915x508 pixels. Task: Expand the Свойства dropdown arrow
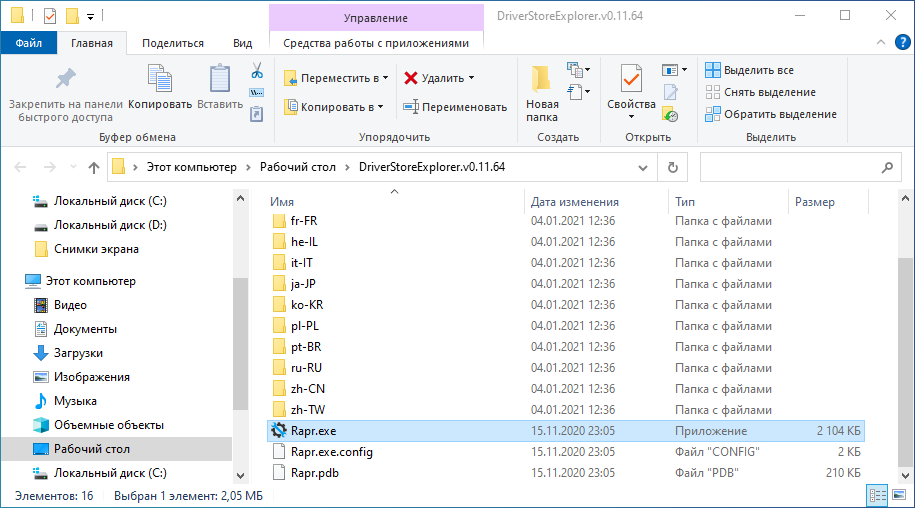pyautogui.click(x=631, y=117)
